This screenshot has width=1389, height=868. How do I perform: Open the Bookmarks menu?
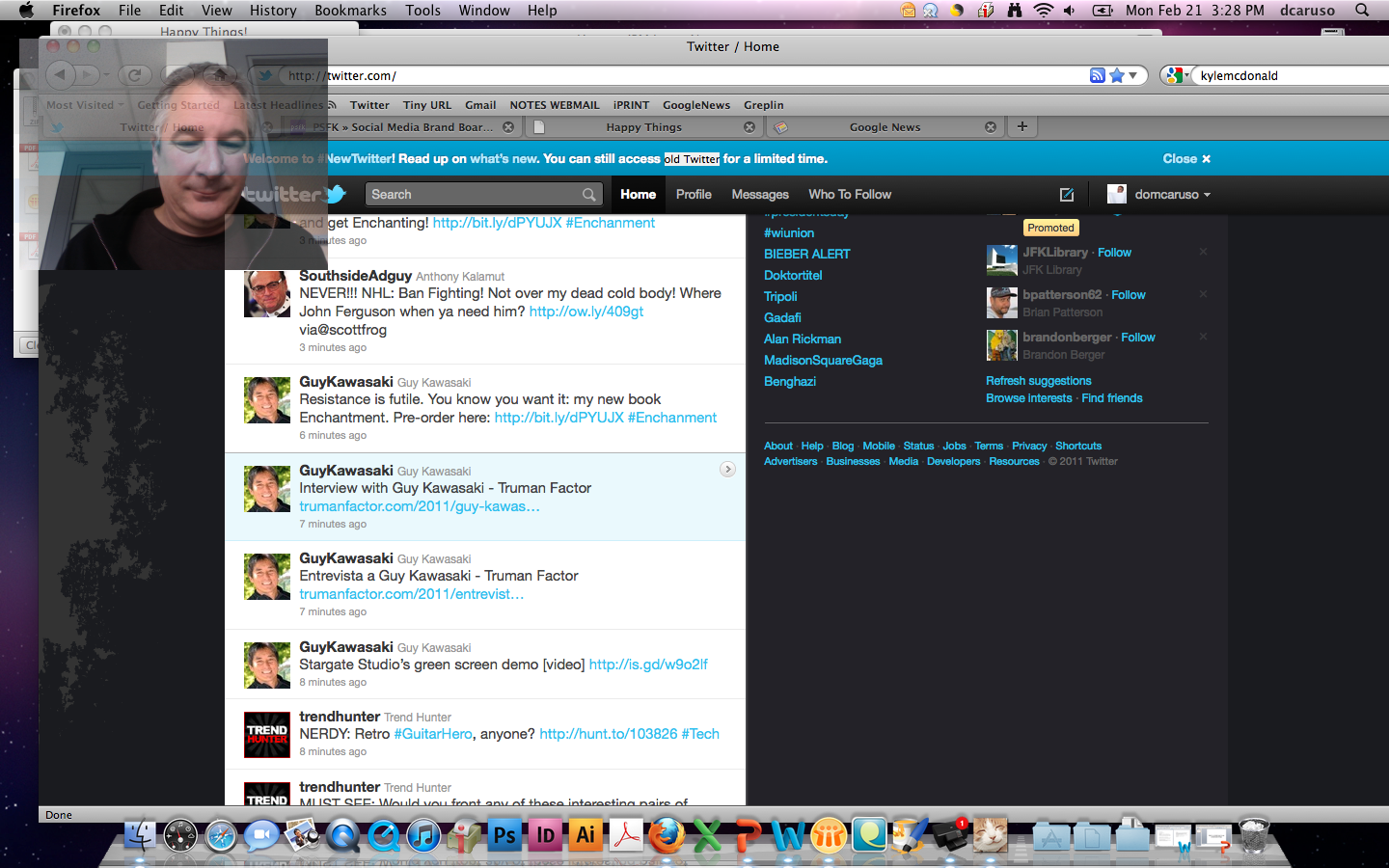click(x=350, y=11)
